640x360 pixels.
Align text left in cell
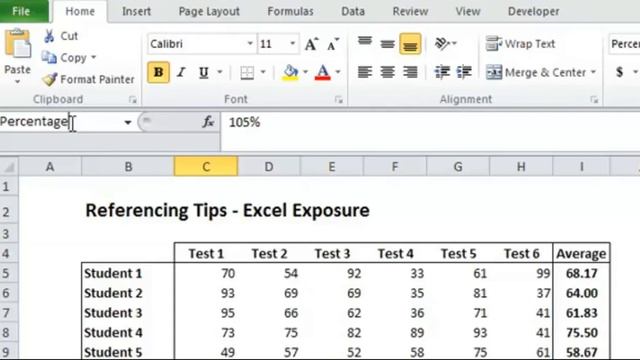(364, 72)
